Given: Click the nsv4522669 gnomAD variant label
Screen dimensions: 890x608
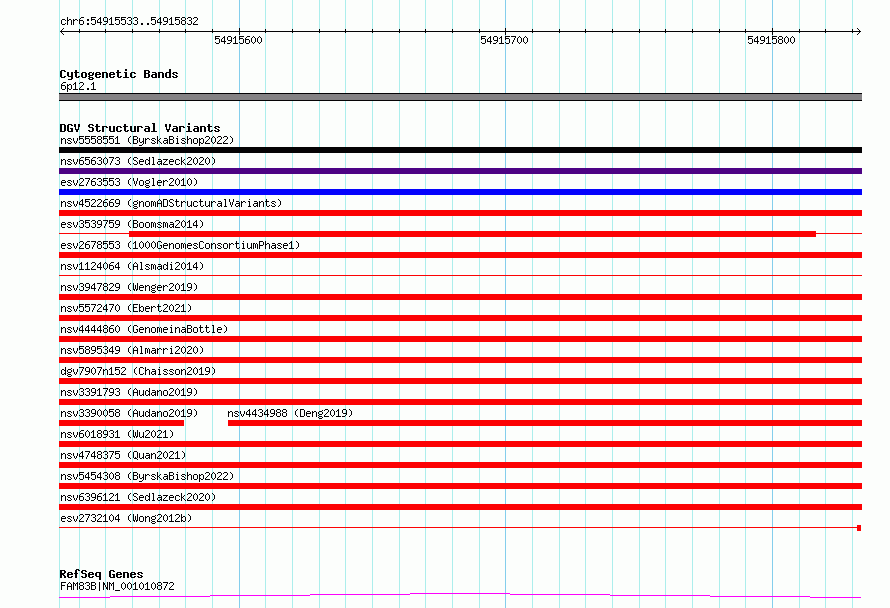Looking at the screenshot, I should click(171, 203).
